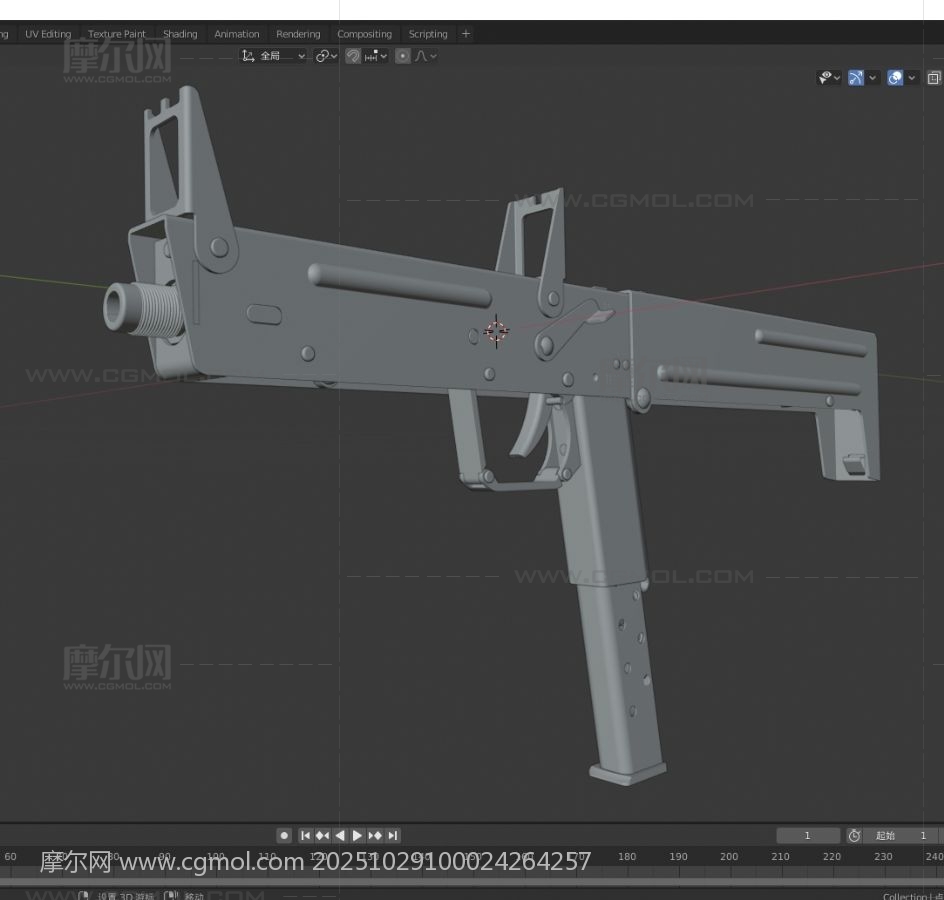
Task: Toggle proportional editing in the header
Action: coord(402,56)
